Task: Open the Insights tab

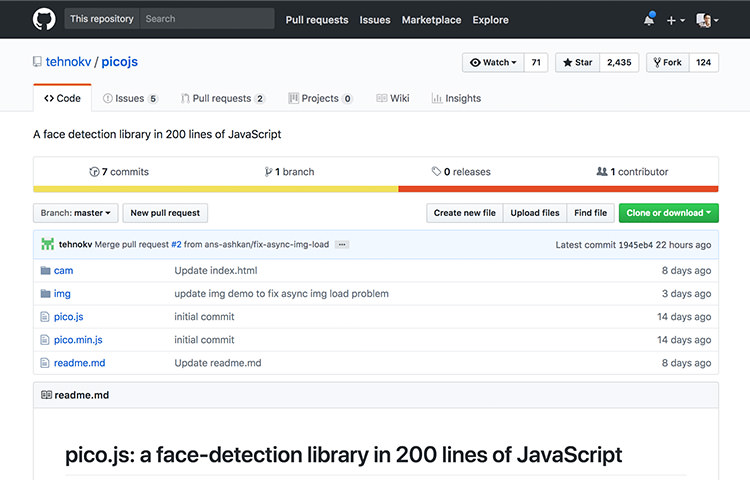Action: [x=456, y=98]
